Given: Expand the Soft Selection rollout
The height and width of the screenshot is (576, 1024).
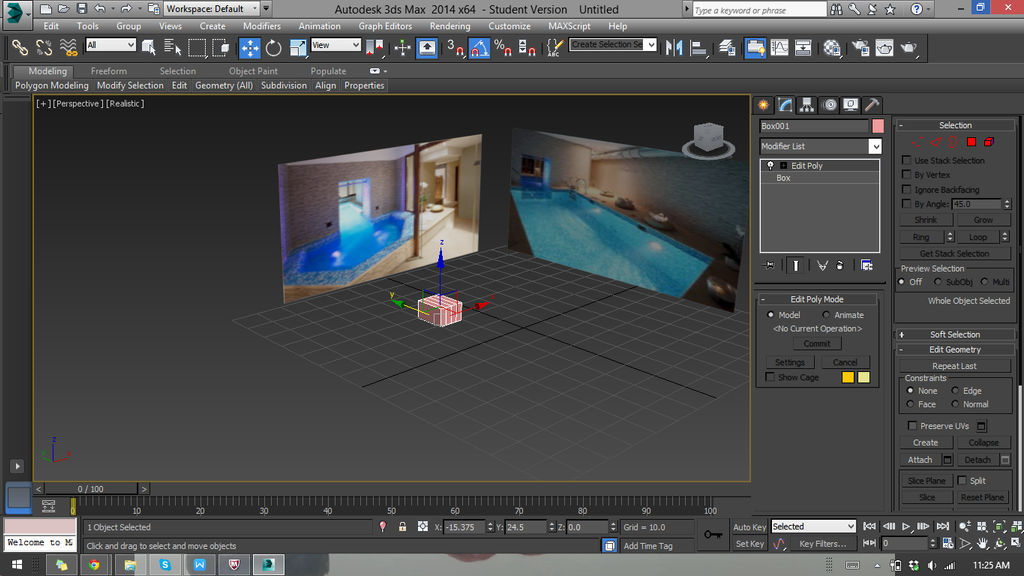Looking at the screenshot, I should [955, 334].
